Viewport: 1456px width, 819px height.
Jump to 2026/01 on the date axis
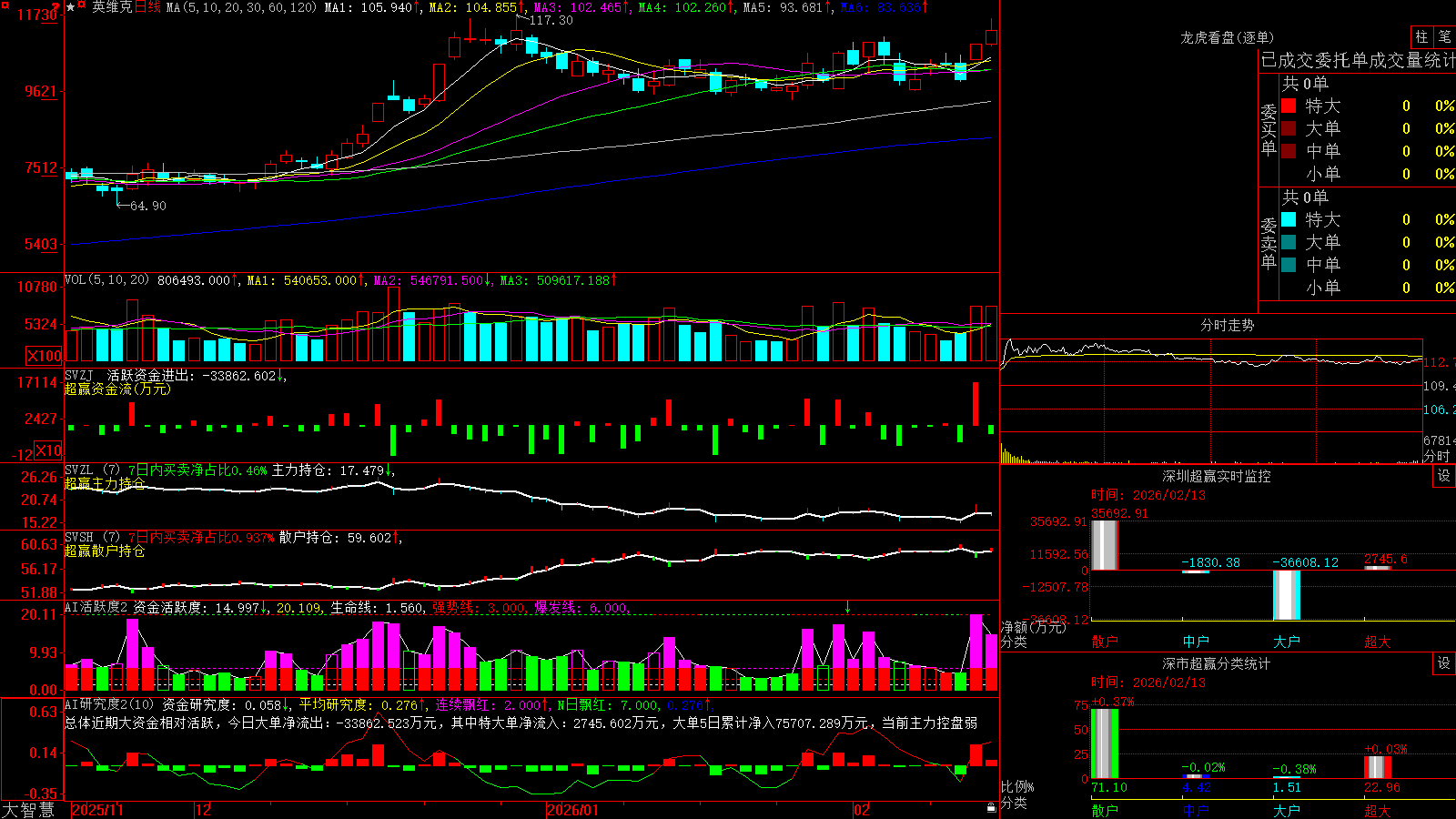click(573, 810)
